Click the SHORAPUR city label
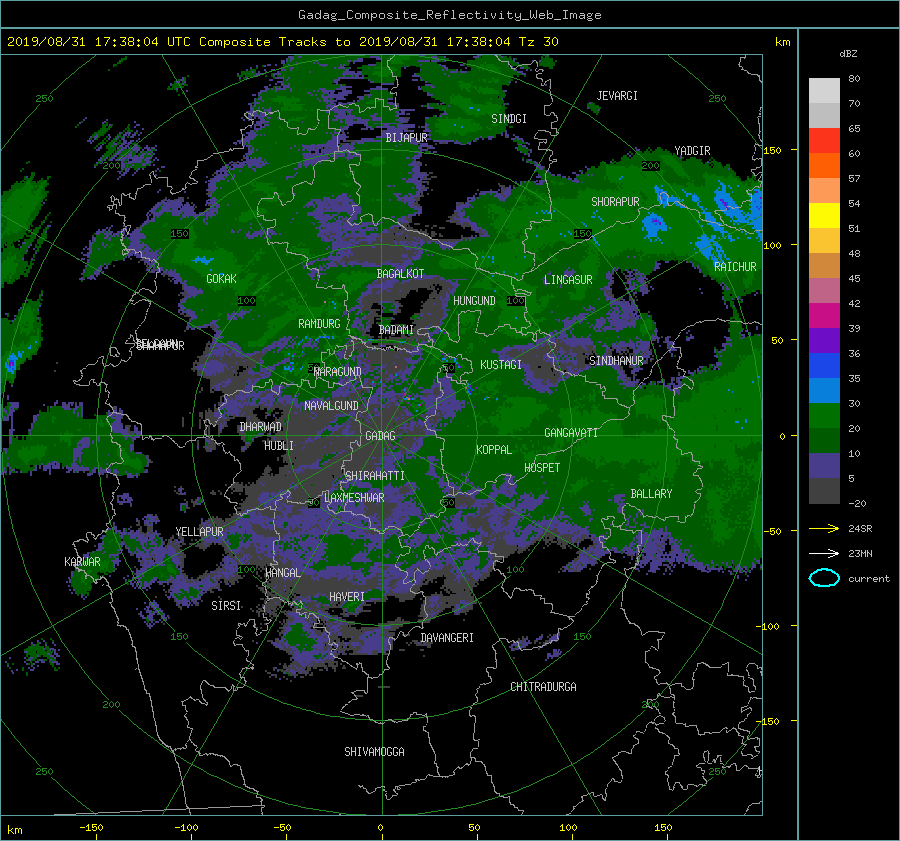 pos(615,202)
